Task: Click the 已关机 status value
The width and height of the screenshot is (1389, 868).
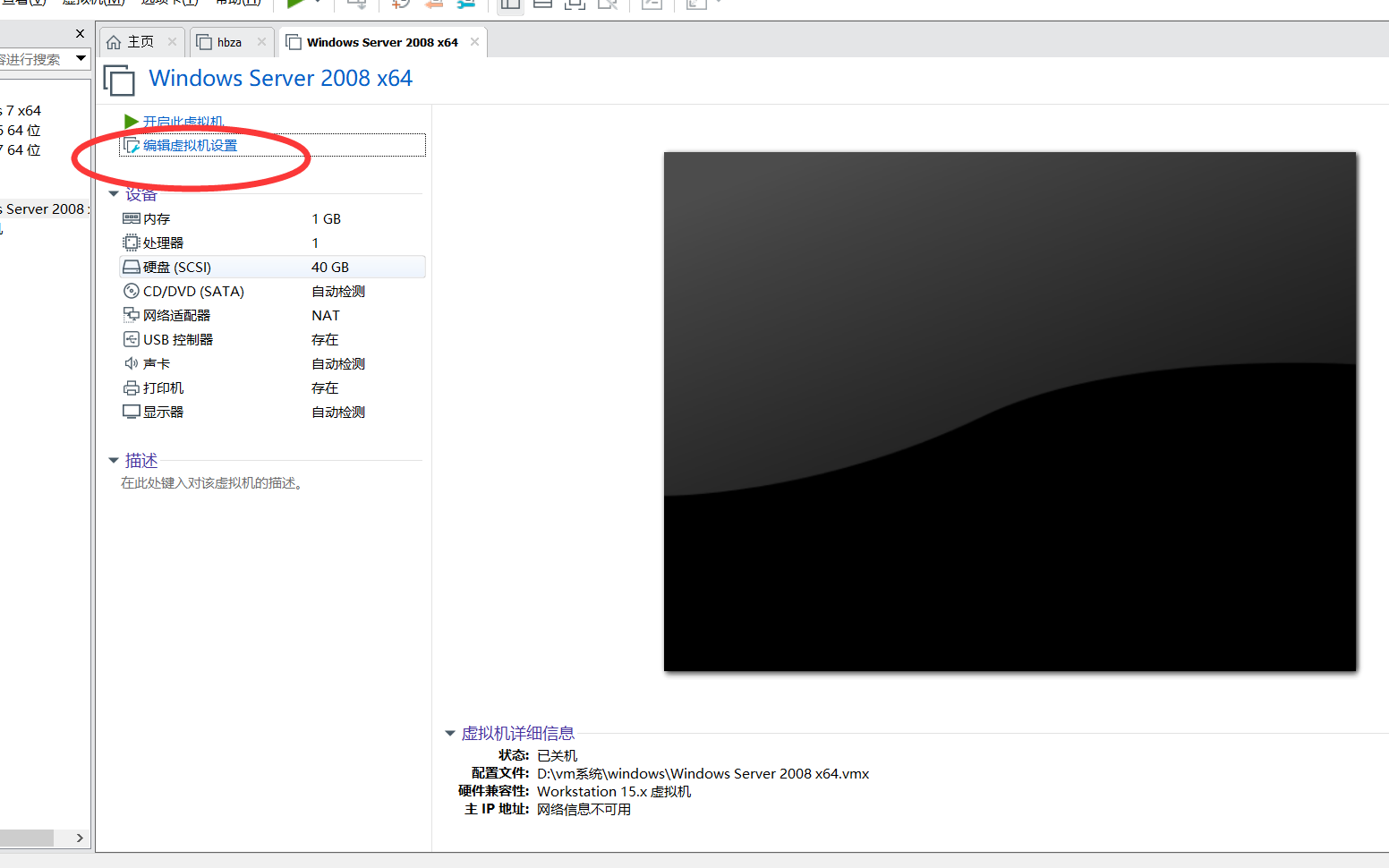Action: pos(558,755)
